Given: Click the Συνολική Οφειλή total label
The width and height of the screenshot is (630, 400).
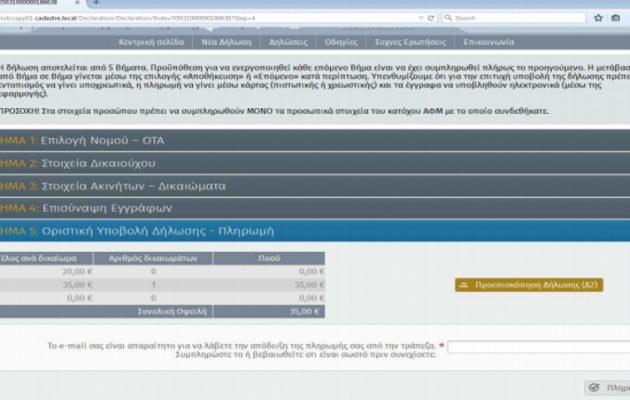Looking at the screenshot, I should [x=172, y=311].
